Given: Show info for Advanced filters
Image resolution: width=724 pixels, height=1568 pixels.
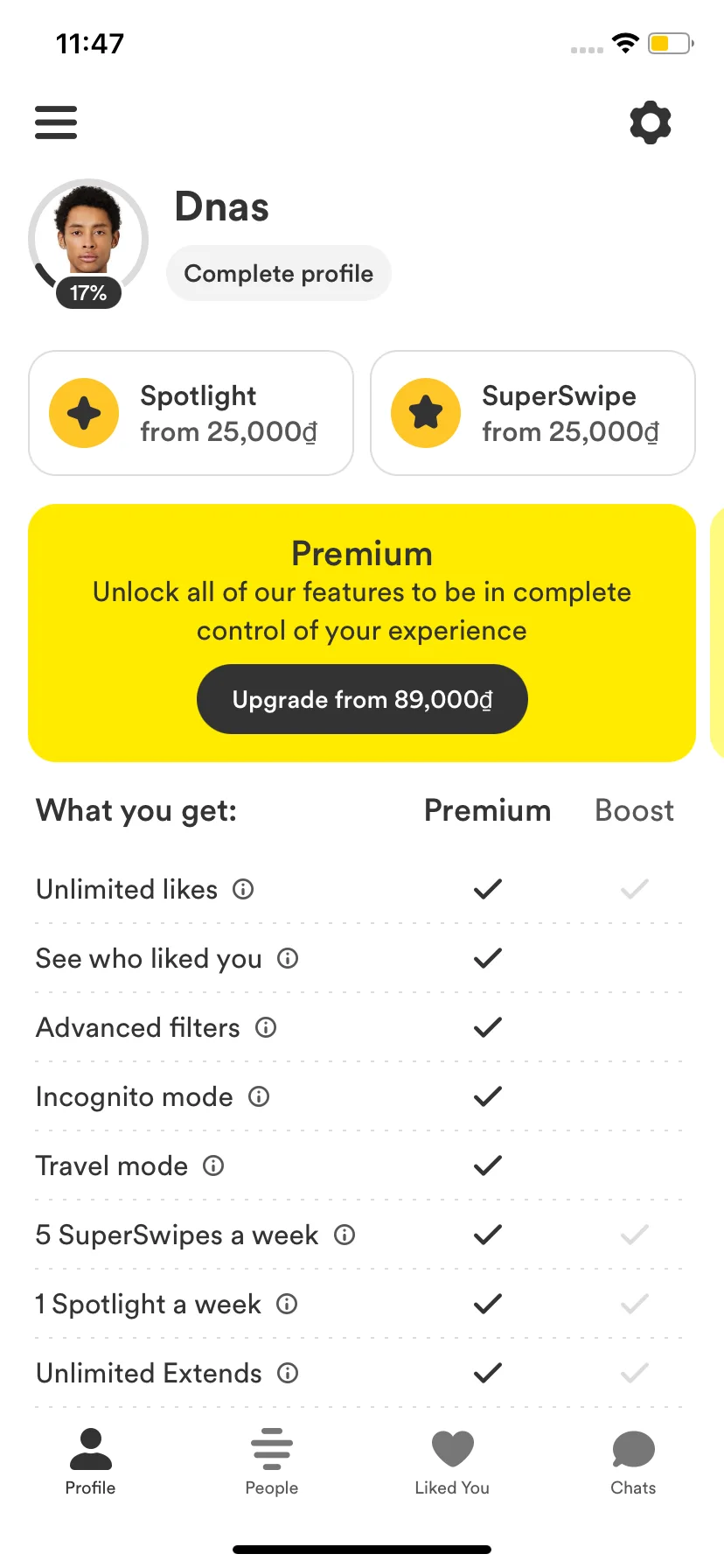Looking at the screenshot, I should tap(266, 1027).
